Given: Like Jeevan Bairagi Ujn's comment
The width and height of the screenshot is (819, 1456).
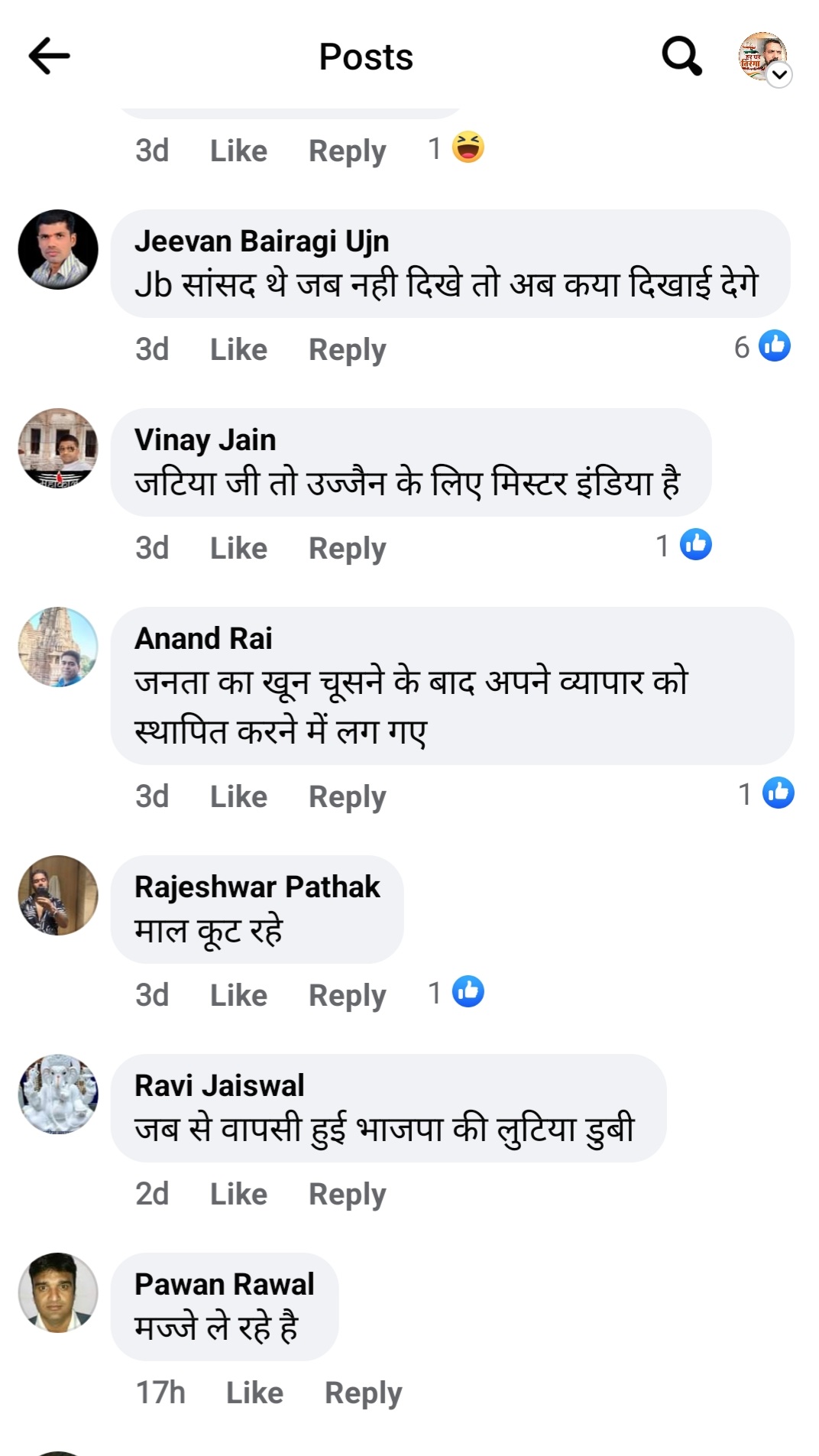Looking at the screenshot, I should (238, 350).
